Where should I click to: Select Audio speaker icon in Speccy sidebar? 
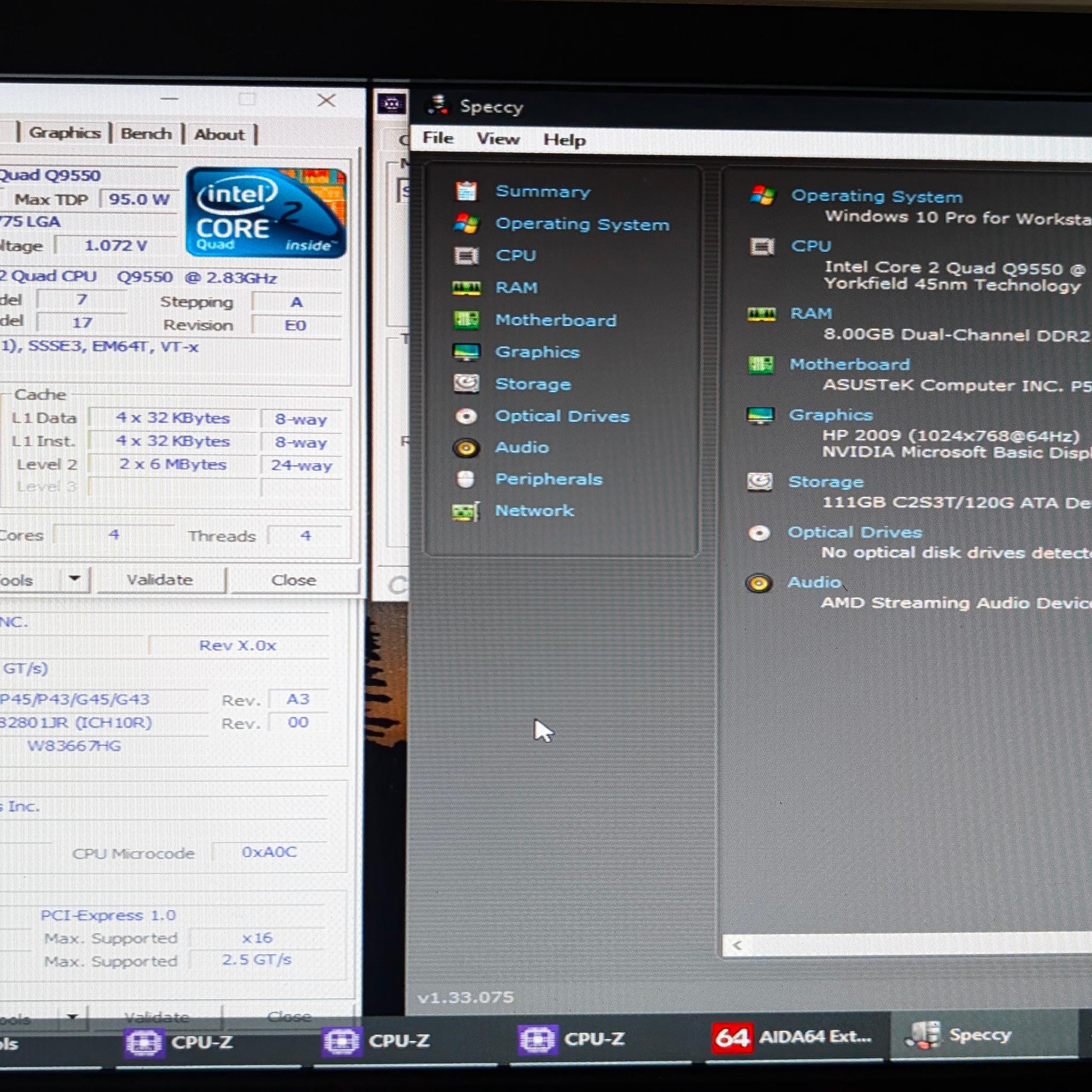coord(465,448)
